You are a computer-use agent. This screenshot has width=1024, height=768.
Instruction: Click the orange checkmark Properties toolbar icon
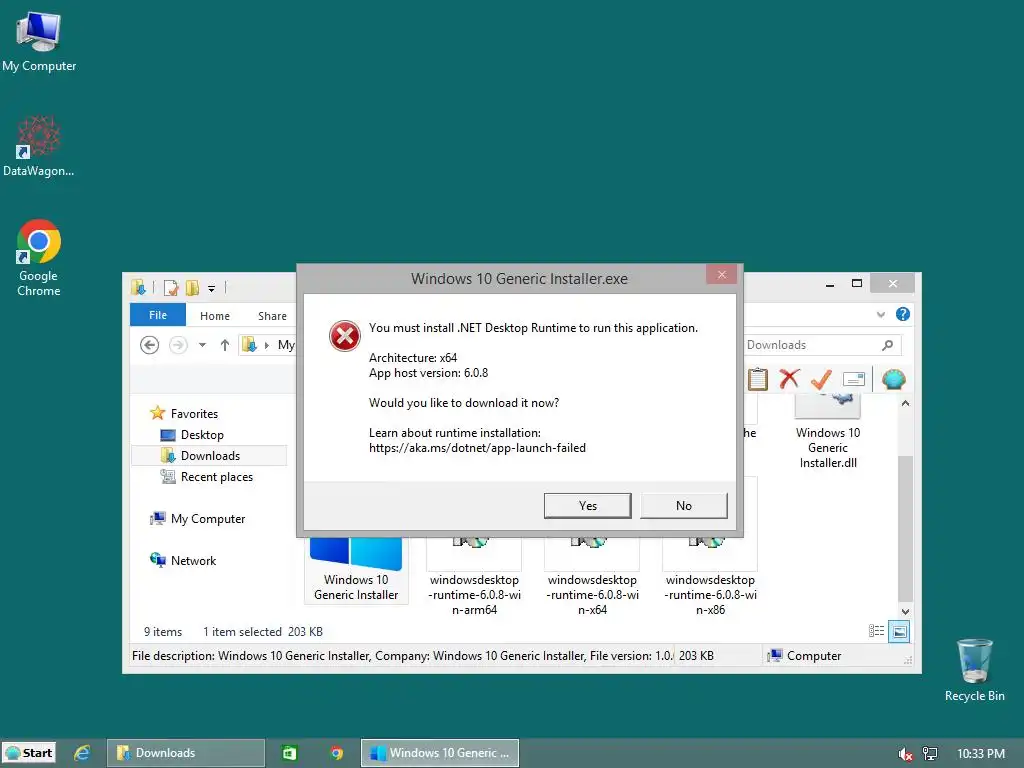pyautogui.click(x=821, y=379)
